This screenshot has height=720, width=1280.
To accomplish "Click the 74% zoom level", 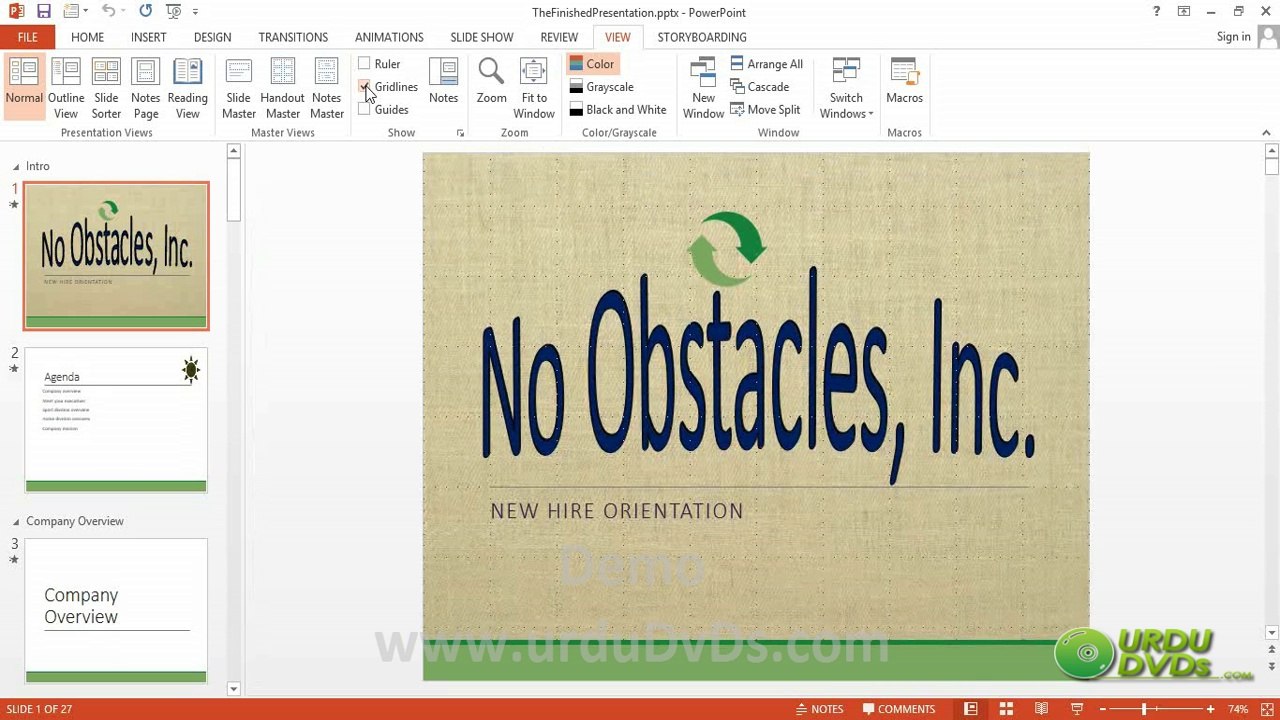I will 1238,709.
